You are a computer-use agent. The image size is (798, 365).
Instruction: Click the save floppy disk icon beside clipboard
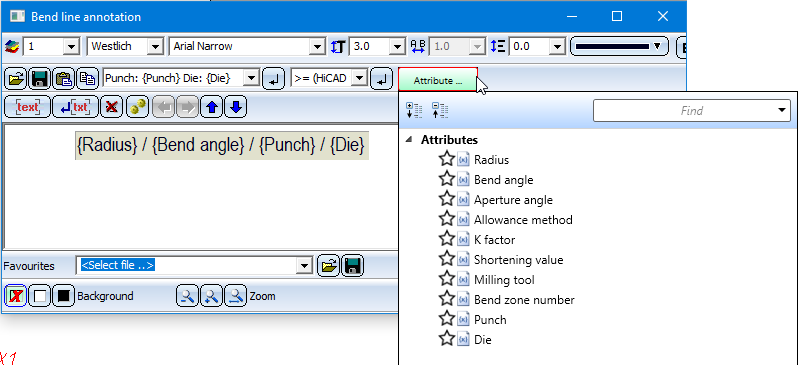40,79
